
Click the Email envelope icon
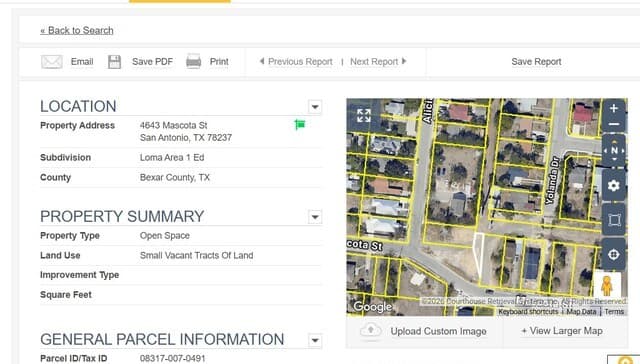tap(52, 62)
